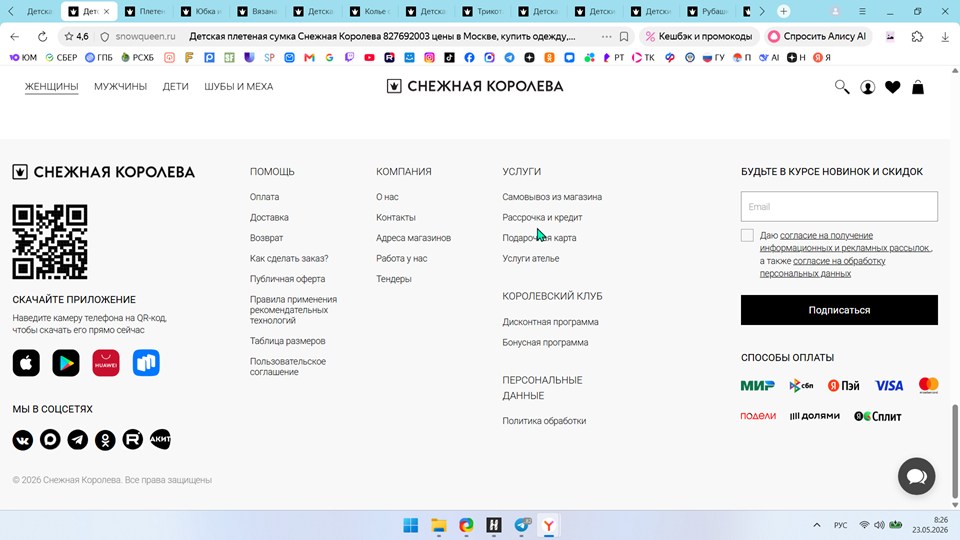
Task: Switch to the Плетен browser tab
Action: (145, 11)
